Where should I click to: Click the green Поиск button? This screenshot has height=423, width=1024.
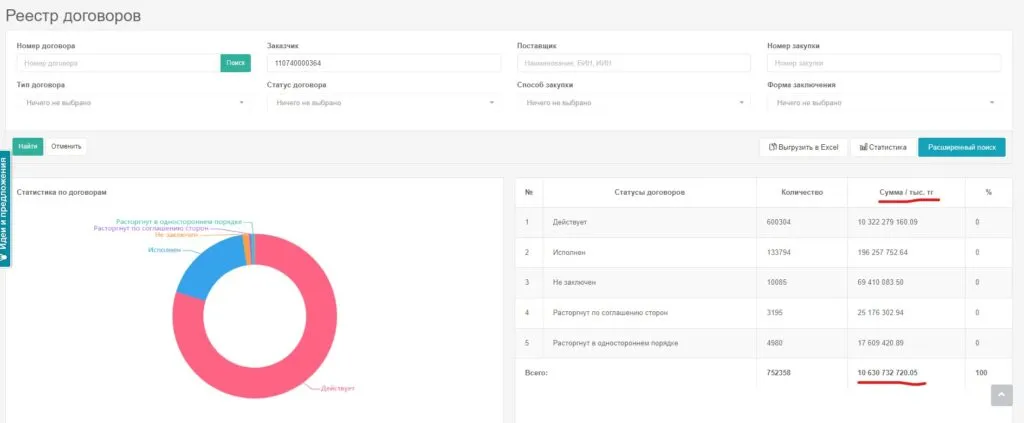tap(235, 63)
